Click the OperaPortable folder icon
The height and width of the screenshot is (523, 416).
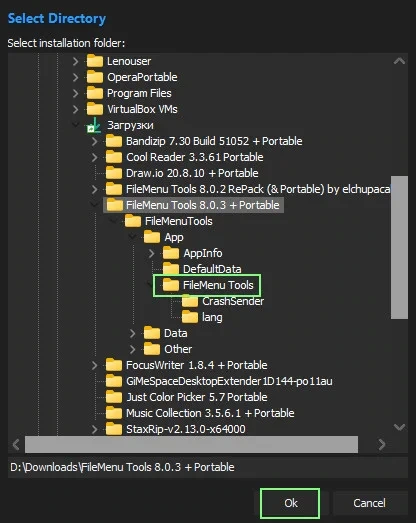[x=95, y=77]
